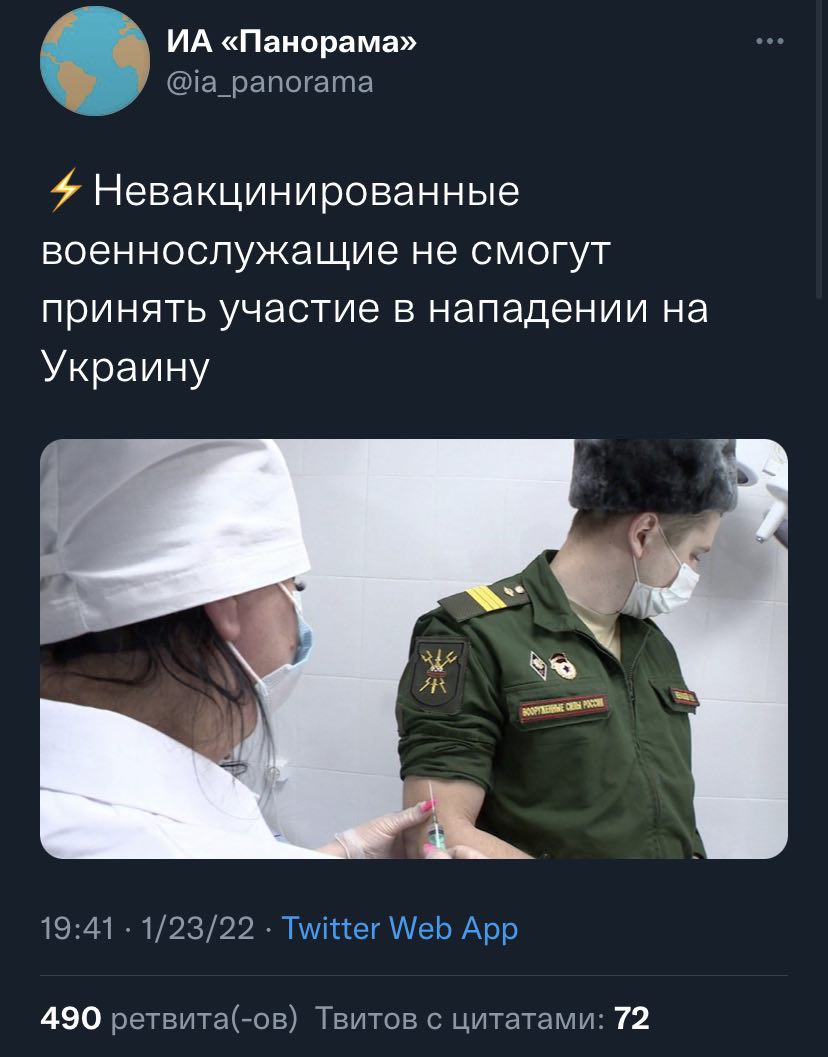Select the tweet text about Невакцинированные военнослужащие

pyautogui.click(x=375, y=279)
